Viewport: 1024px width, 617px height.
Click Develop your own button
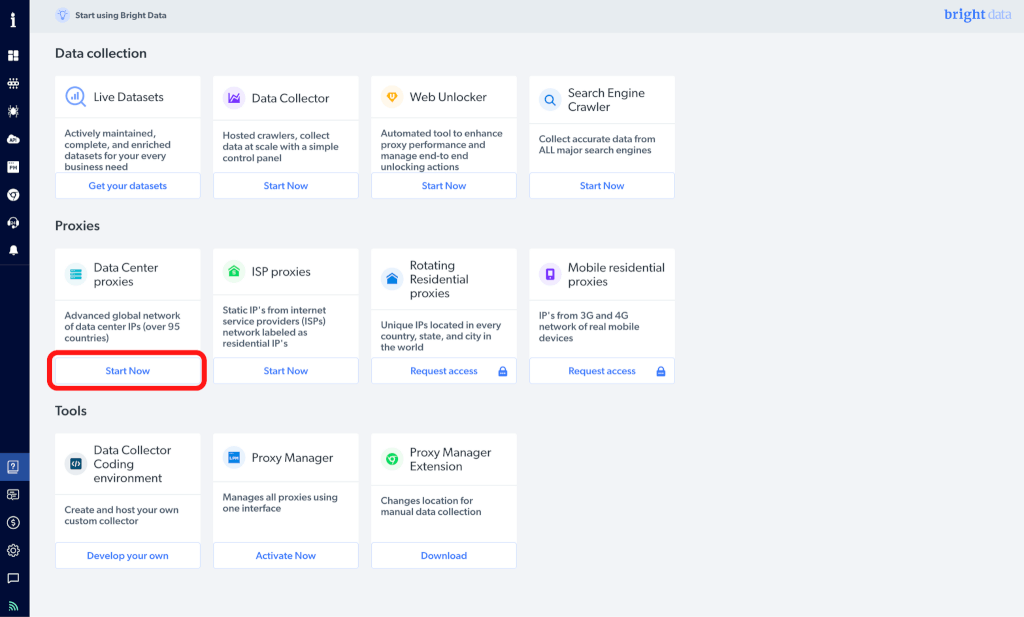(128, 556)
